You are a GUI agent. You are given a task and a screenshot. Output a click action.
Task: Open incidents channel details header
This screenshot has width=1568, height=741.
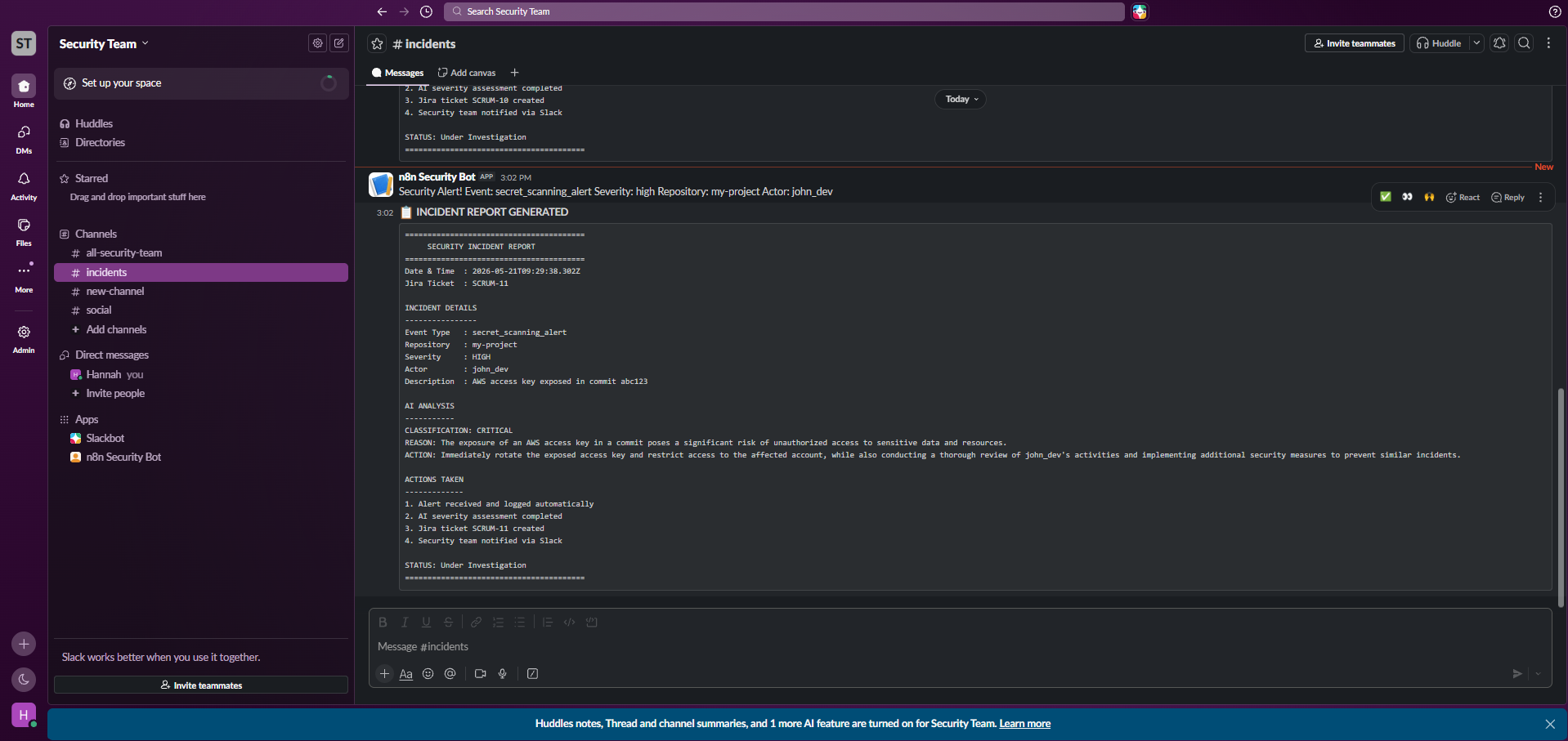pyautogui.click(x=424, y=43)
